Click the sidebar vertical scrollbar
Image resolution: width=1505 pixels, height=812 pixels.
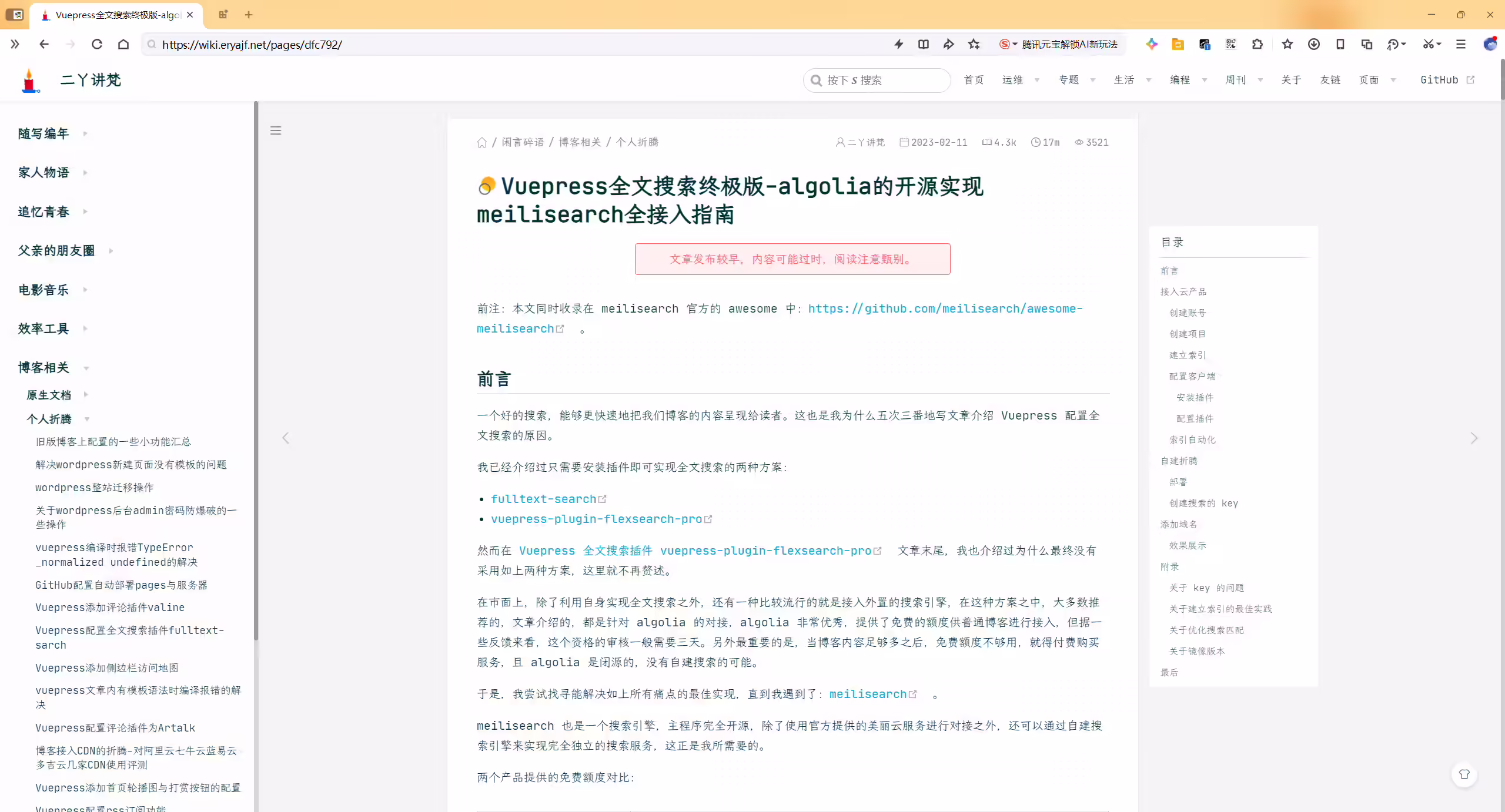pos(256,370)
